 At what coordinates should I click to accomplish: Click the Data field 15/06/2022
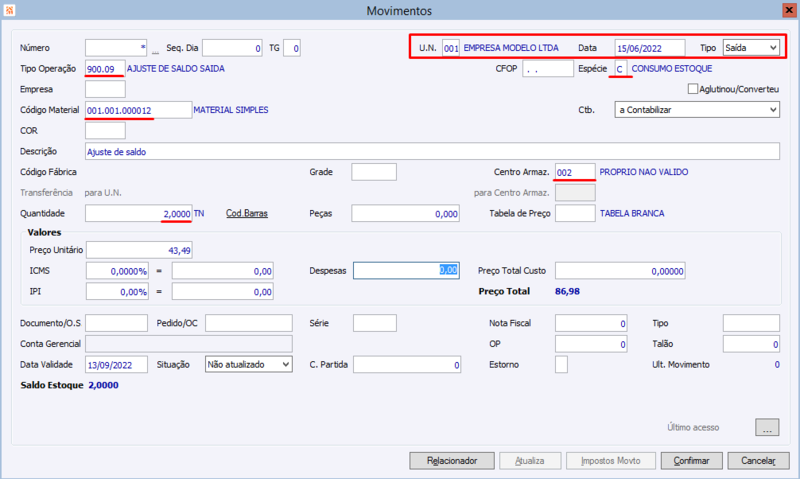pos(649,48)
